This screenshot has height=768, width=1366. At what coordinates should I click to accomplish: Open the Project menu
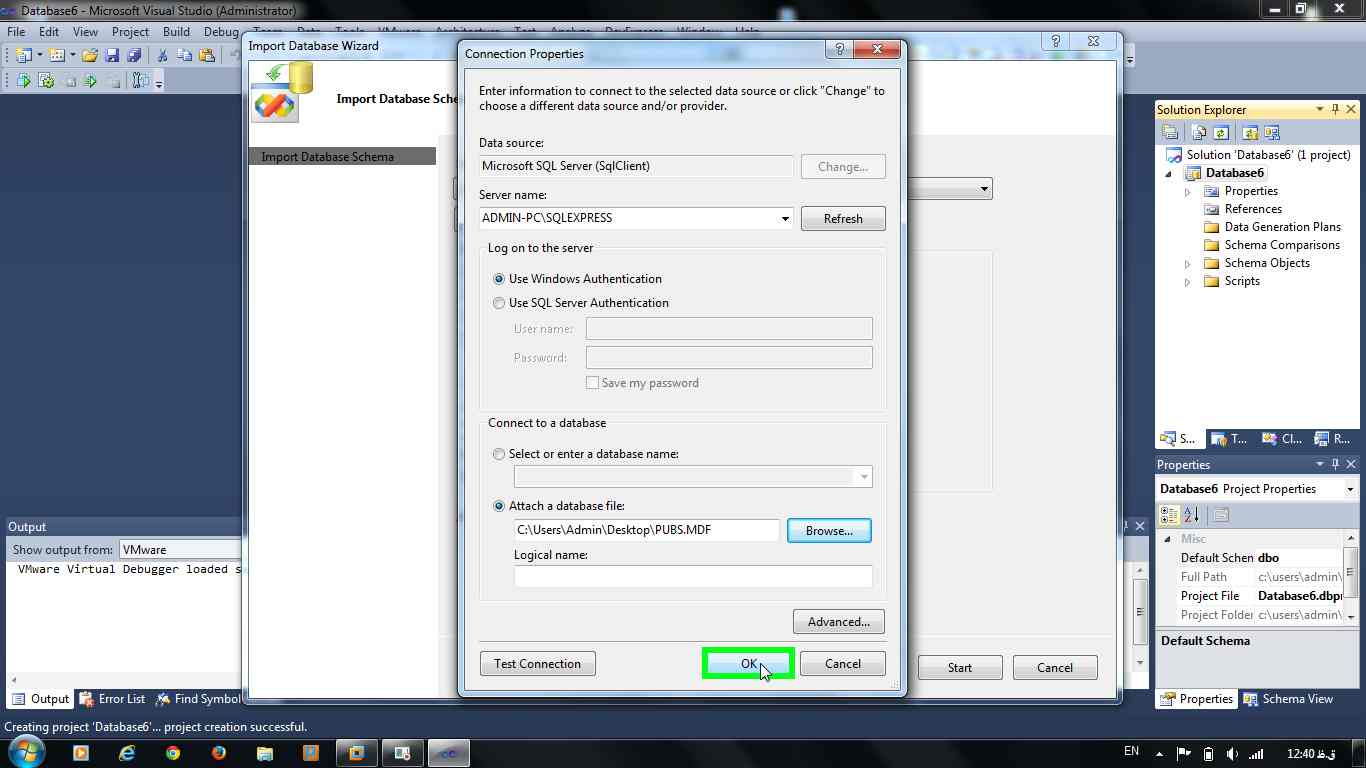(130, 32)
